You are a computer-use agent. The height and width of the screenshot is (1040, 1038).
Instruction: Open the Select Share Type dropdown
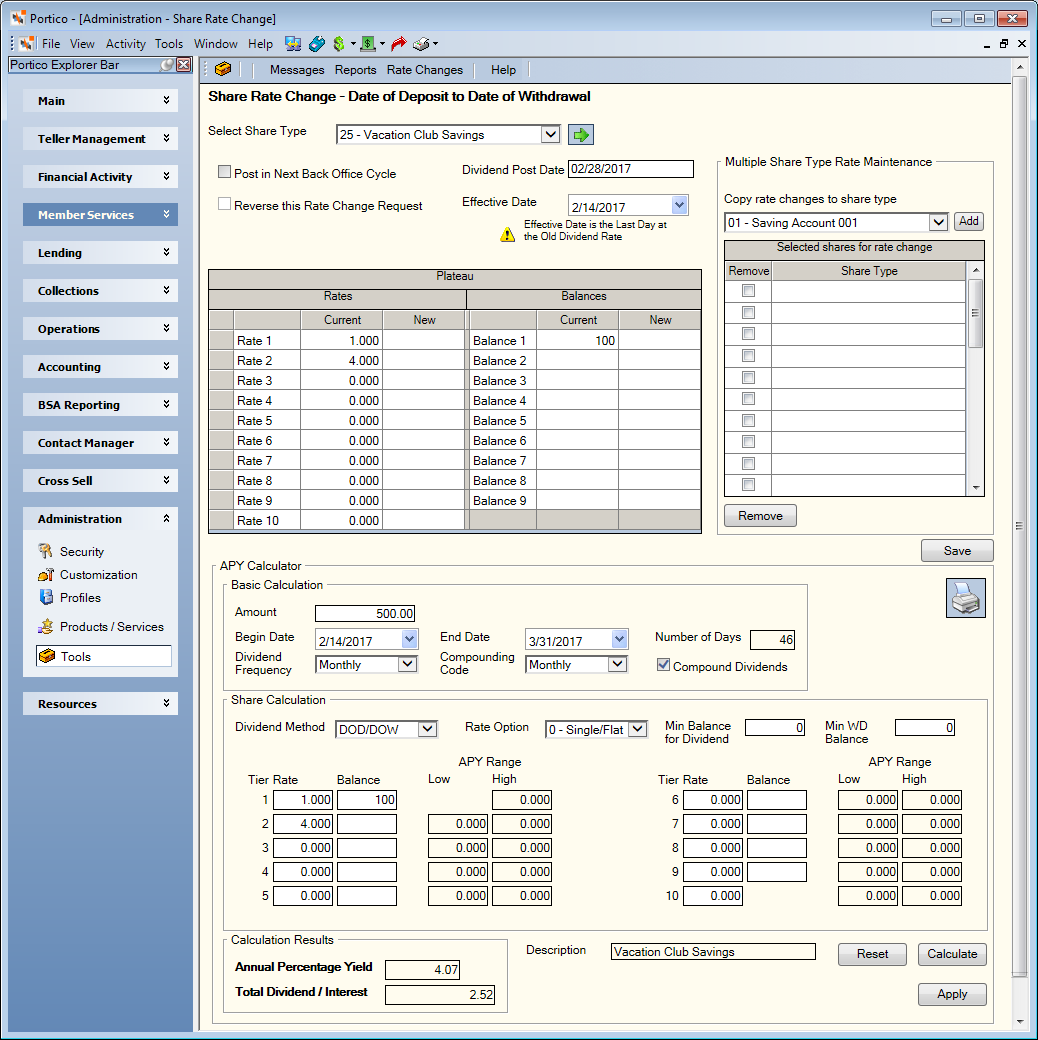[550, 135]
